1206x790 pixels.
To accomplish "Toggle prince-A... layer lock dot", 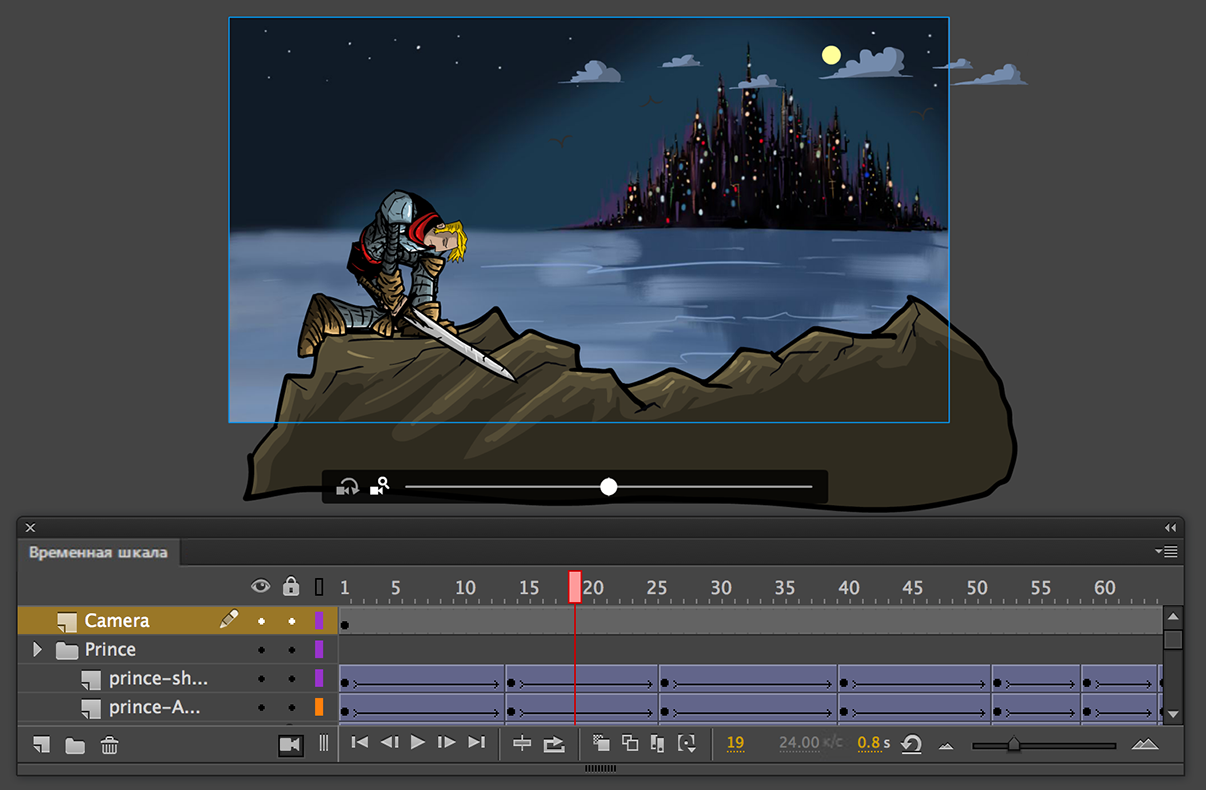I will point(291,708).
